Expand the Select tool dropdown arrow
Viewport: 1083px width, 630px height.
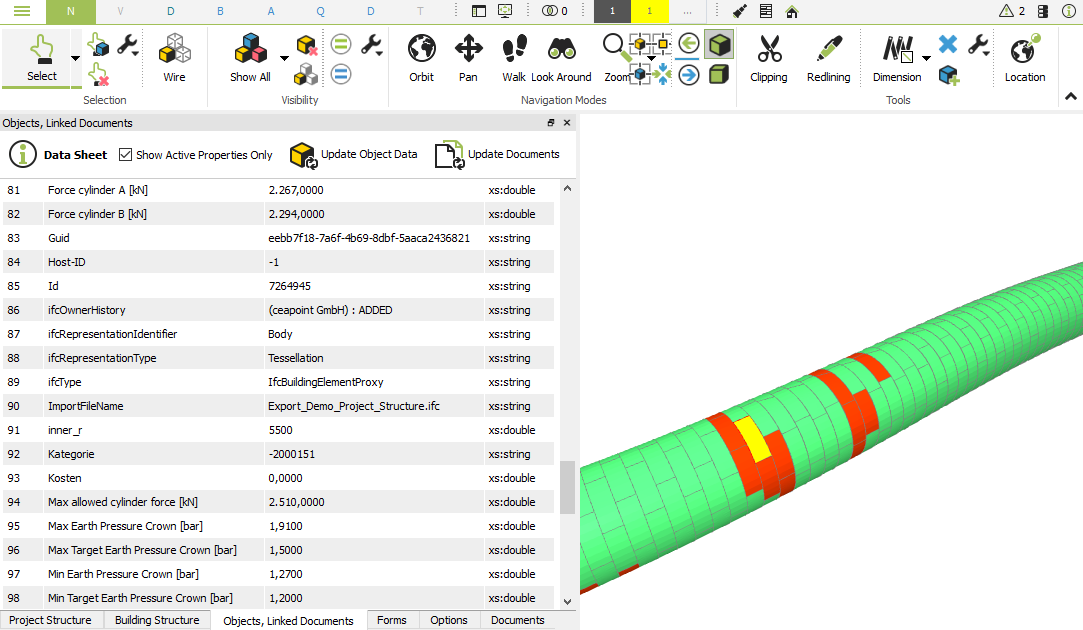(76, 59)
